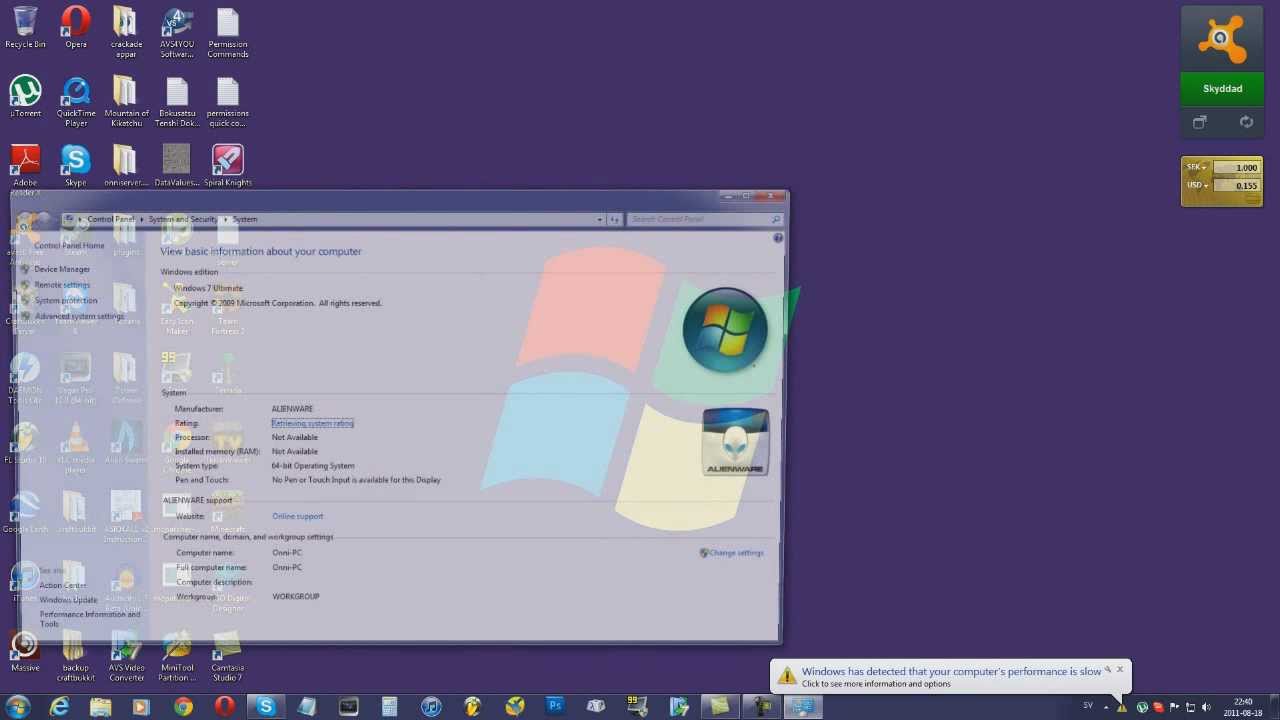This screenshot has height=720, width=1280.
Task: Click the notification options wrench icon
Action: (1108, 670)
